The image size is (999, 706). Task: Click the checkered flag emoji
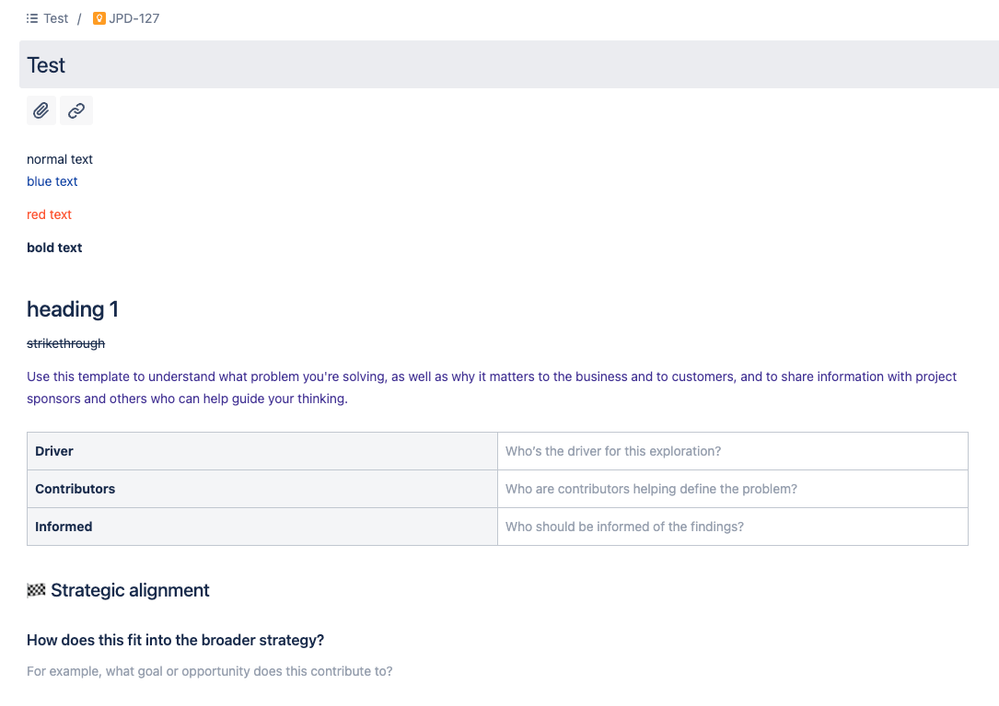point(36,591)
